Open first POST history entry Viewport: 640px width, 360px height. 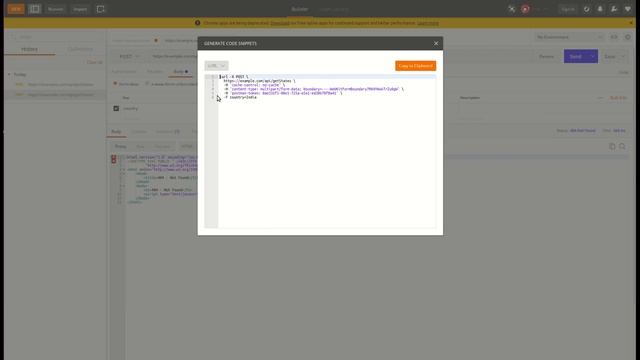(55, 84)
